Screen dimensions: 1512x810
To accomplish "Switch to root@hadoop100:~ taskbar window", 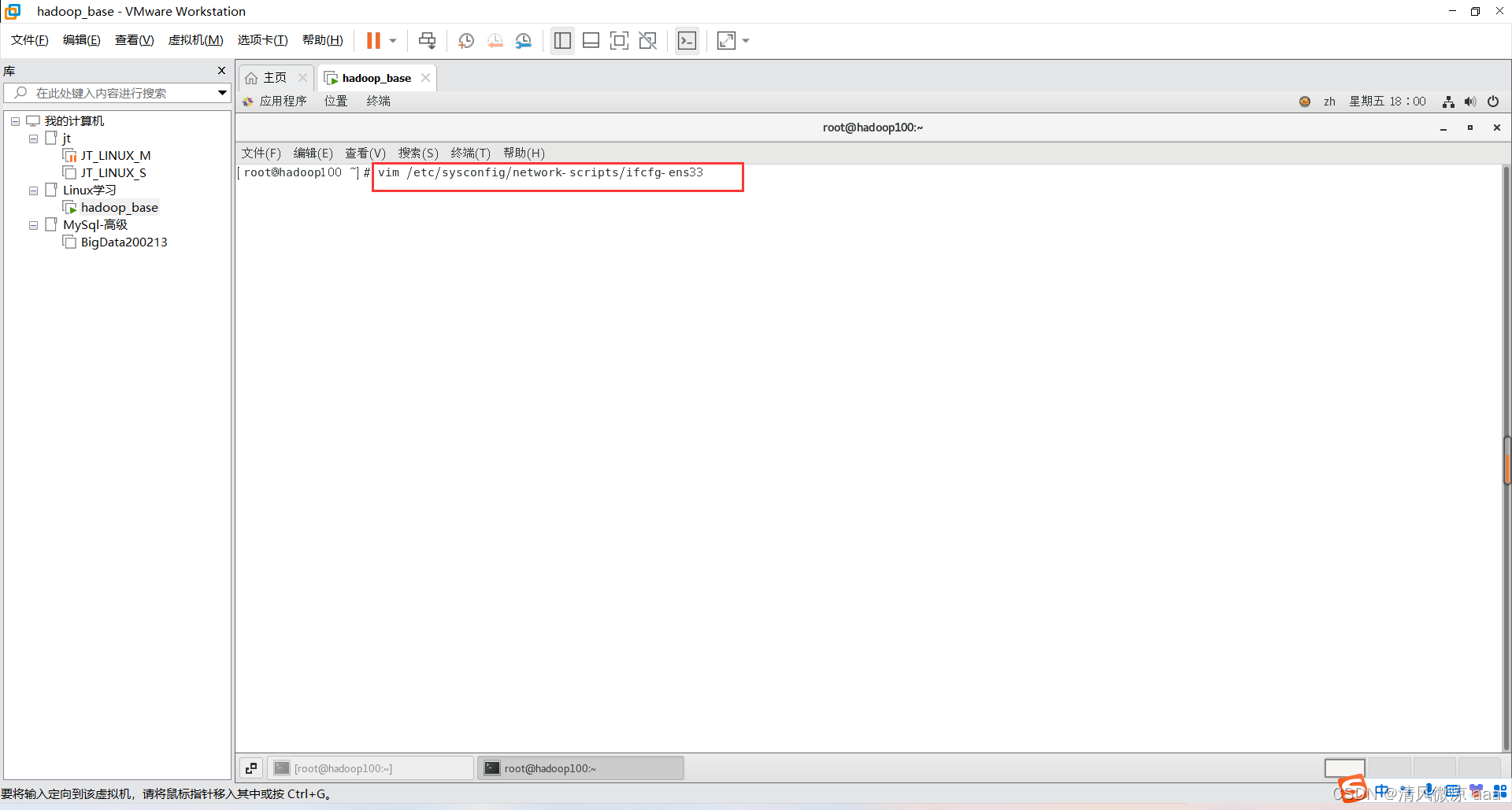I will click(580, 768).
